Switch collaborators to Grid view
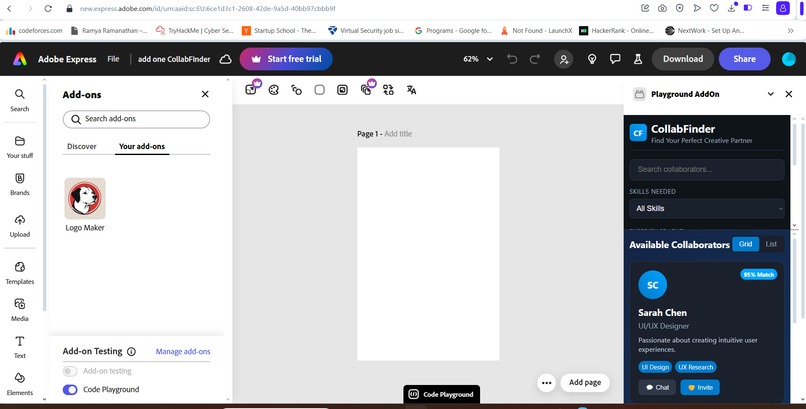The width and height of the screenshot is (806, 409). (x=745, y=244)
